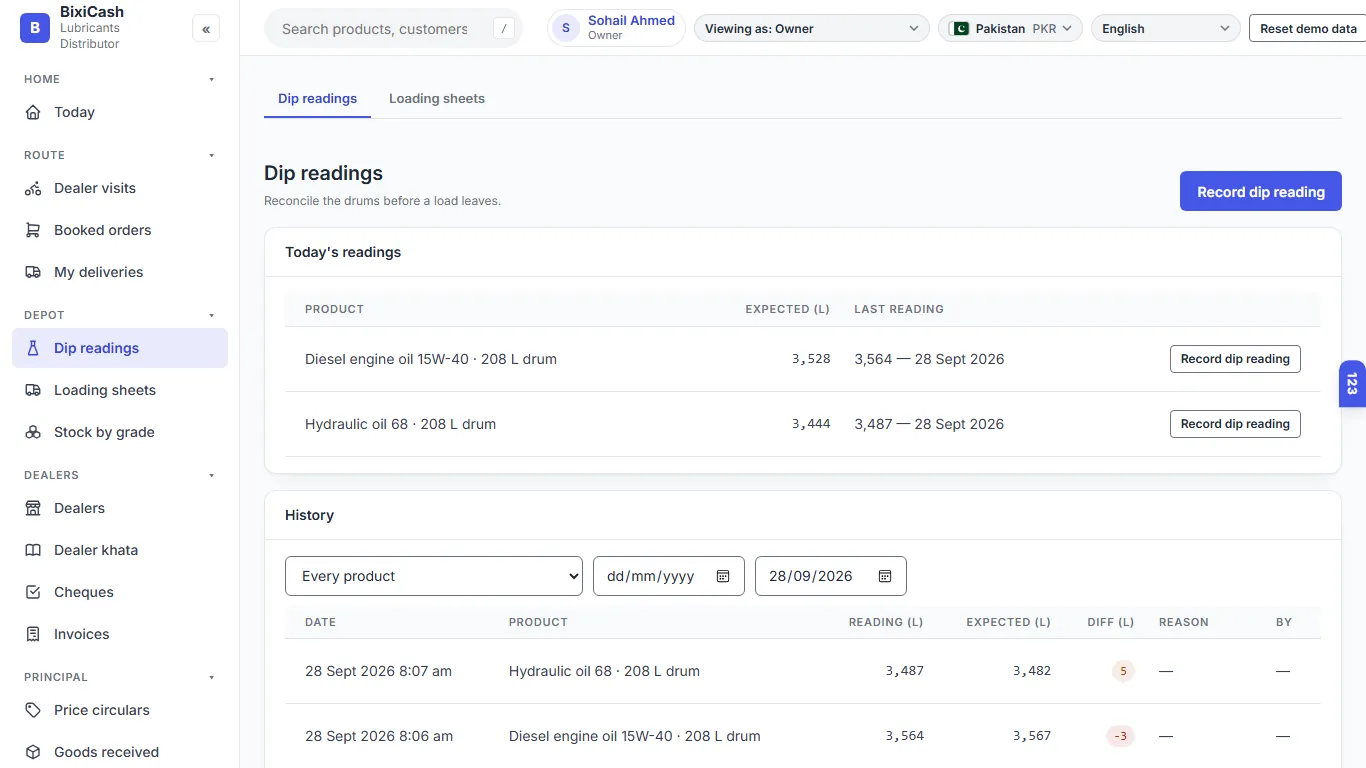
Task: Open the Every product filter dropdown
Action: coord(434,576)
